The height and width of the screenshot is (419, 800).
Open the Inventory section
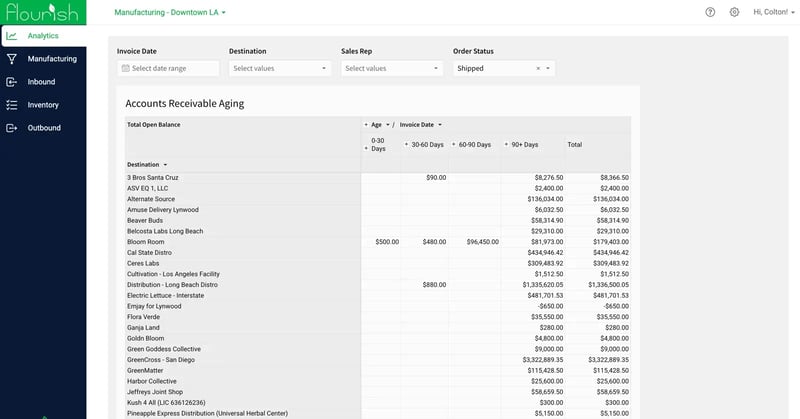point(43,105)
